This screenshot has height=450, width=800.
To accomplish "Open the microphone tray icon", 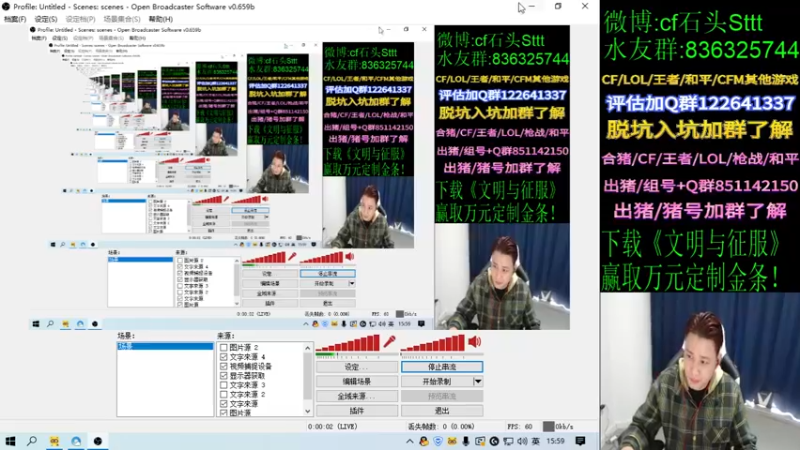I will (466, 441).
